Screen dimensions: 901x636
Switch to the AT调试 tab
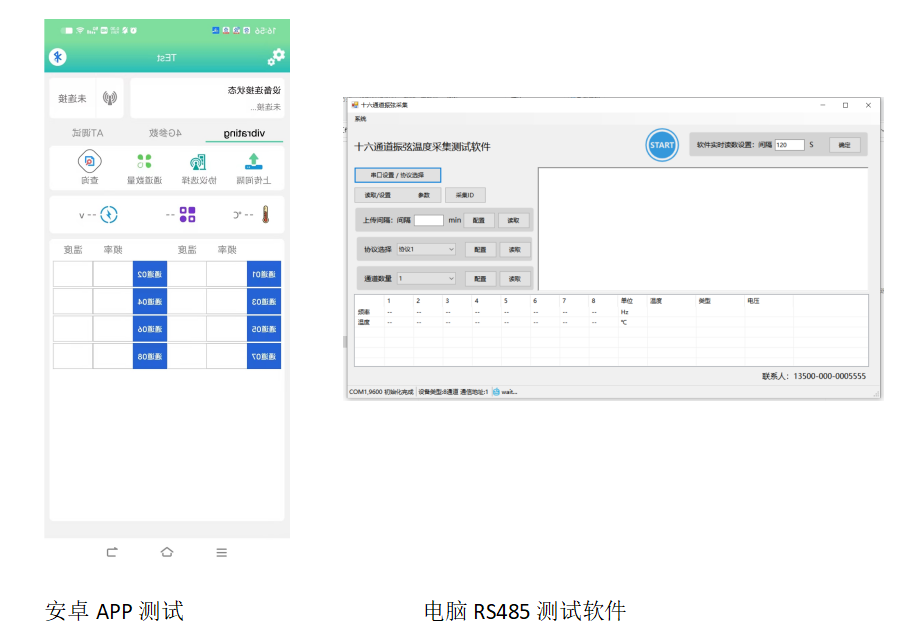[x=88, y=133]
